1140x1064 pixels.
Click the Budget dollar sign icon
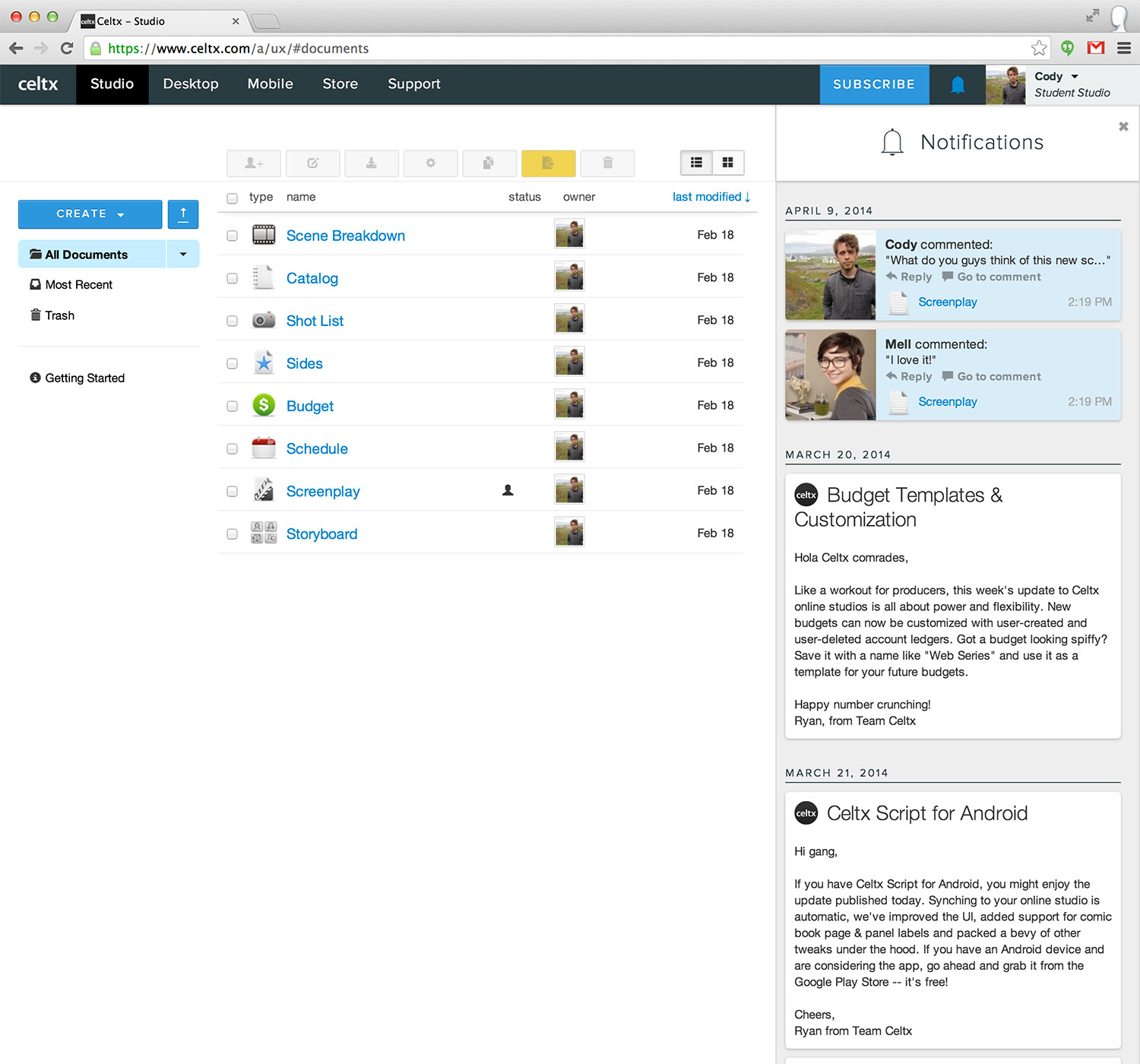(x=264, y=405)
